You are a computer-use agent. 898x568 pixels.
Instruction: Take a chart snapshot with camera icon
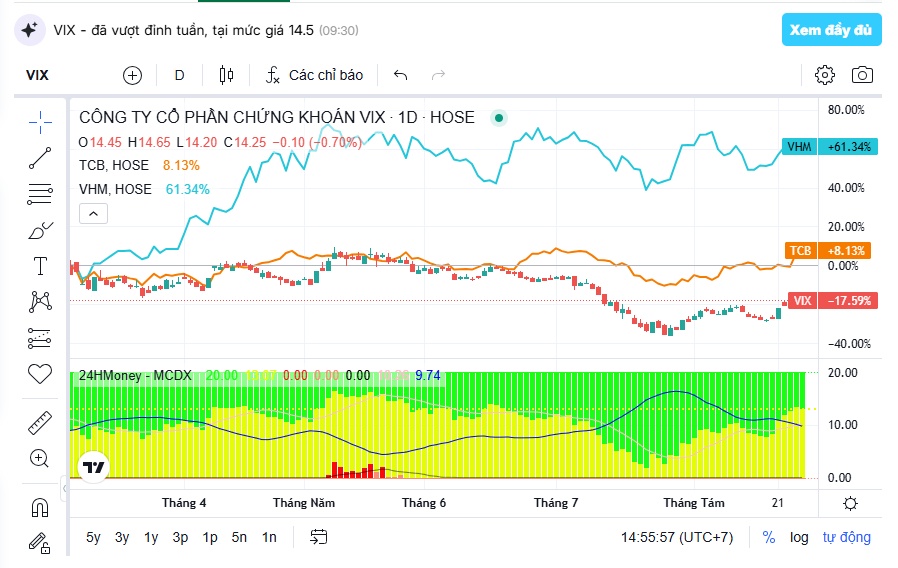tap(862, 75)
